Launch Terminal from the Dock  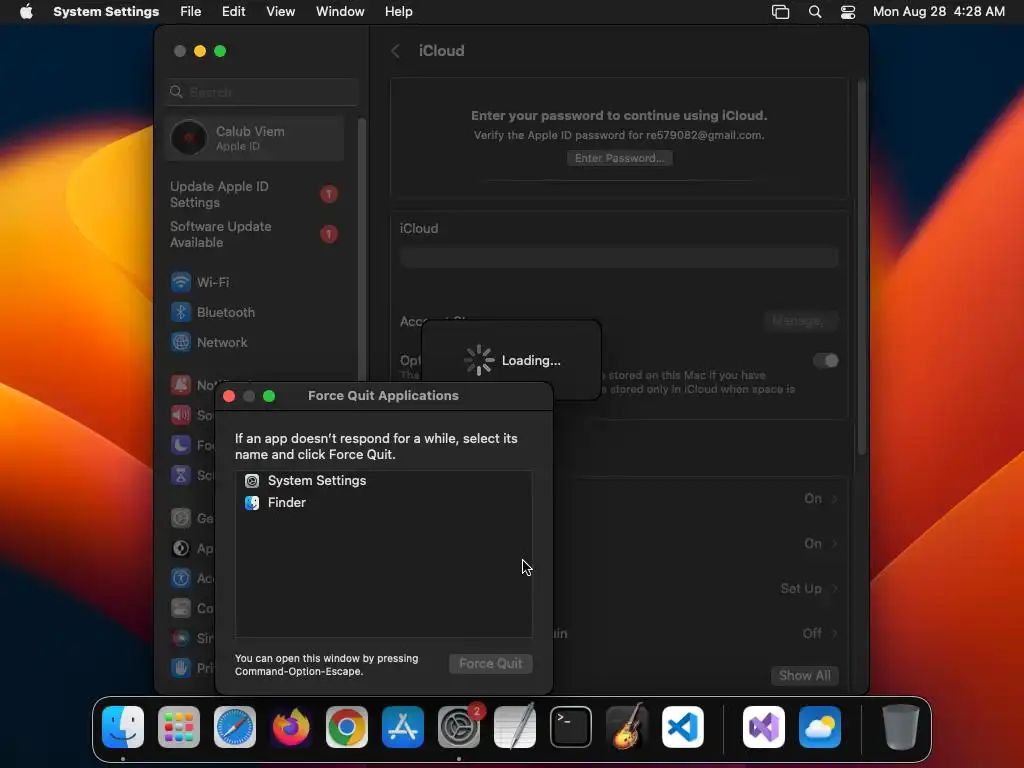point(571,727)
